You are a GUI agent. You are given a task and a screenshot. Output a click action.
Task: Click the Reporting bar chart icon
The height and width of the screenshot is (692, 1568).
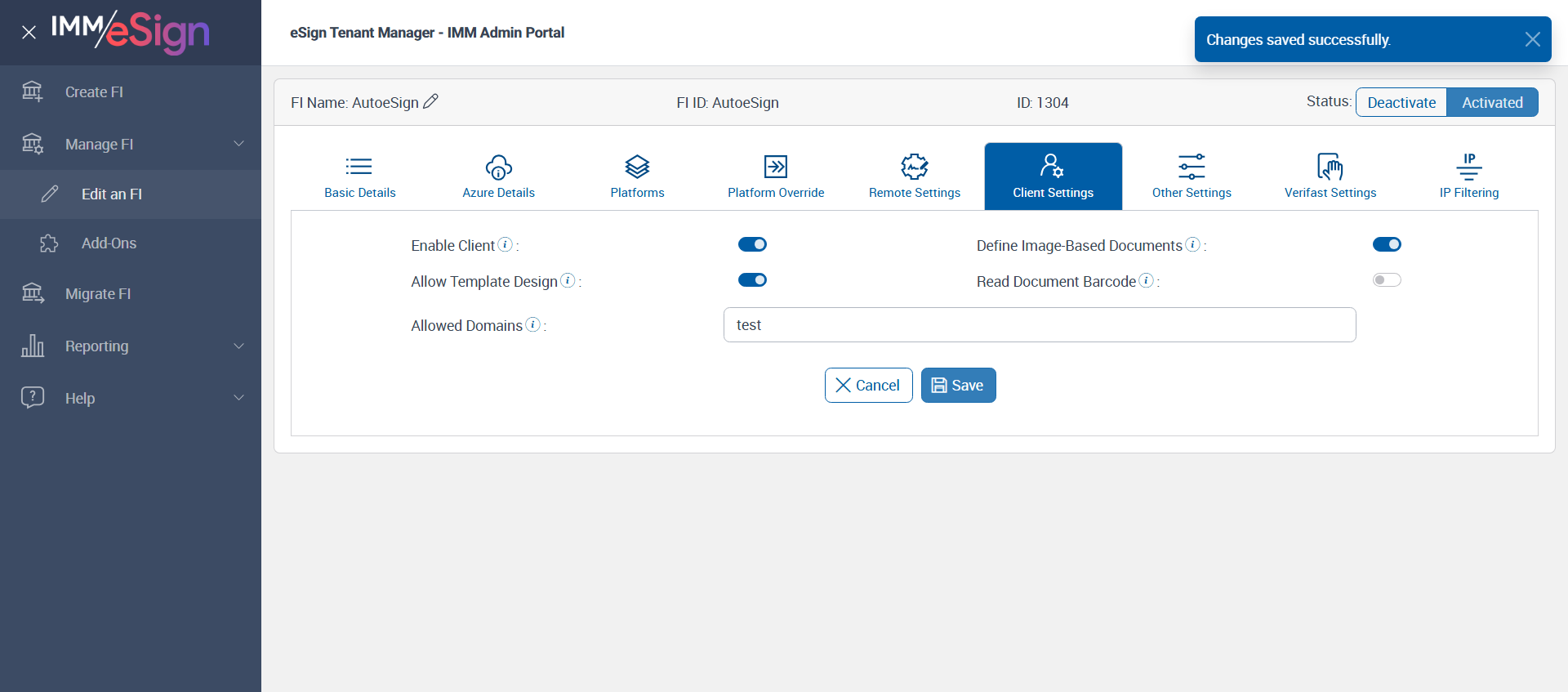pyautogui.click(x=33, y=346)
